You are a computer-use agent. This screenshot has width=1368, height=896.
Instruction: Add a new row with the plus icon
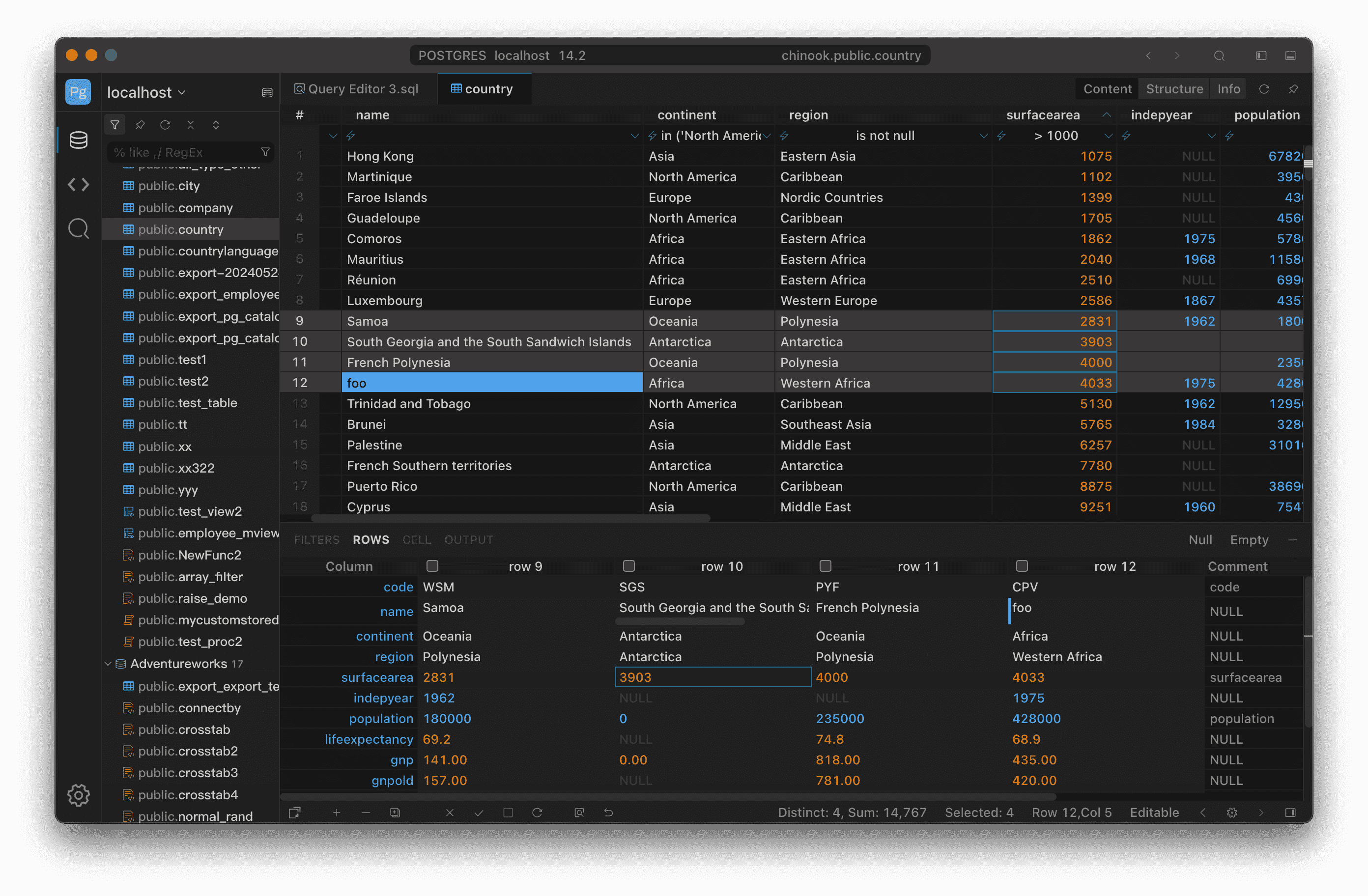(x=337, y=812)
